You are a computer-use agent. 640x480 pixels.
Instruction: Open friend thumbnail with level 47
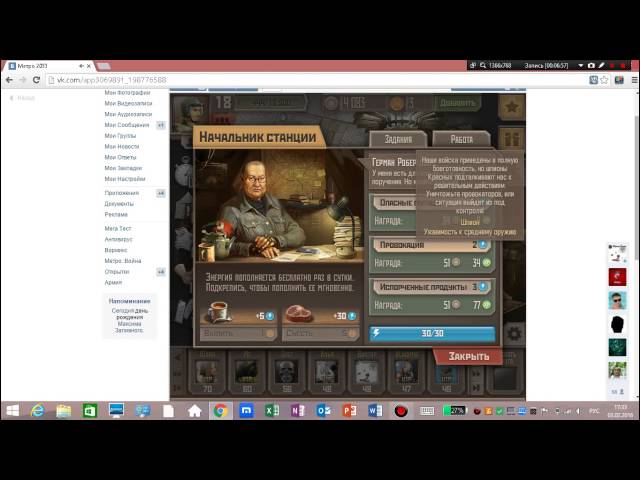click(407, 373)
